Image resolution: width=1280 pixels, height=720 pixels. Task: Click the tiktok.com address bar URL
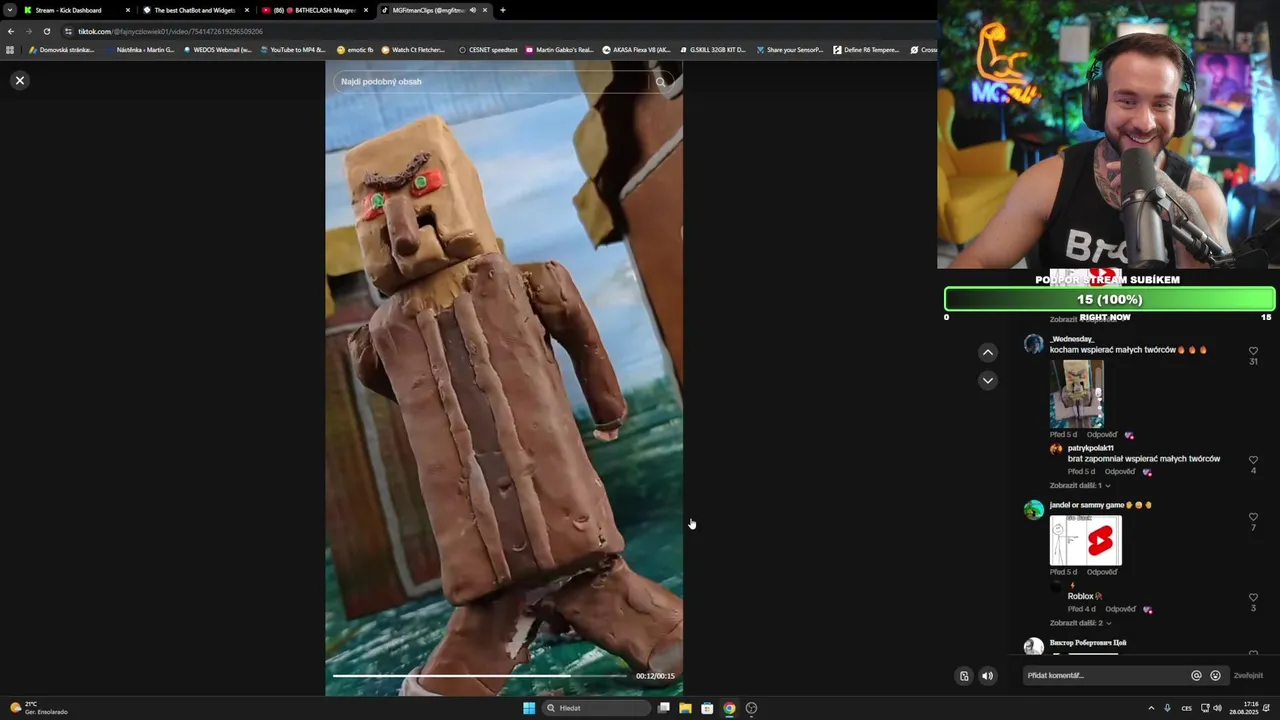coord(171,31)
